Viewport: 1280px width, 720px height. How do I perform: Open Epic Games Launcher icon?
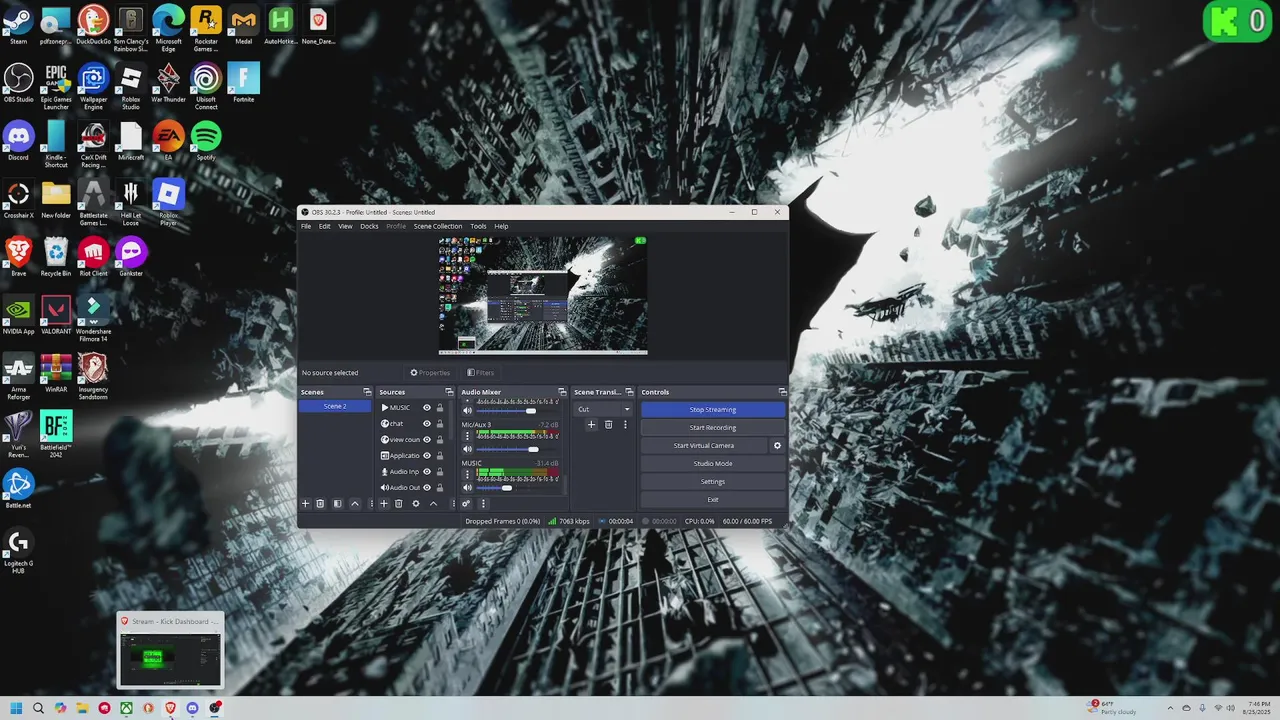[x=56, y=86]
